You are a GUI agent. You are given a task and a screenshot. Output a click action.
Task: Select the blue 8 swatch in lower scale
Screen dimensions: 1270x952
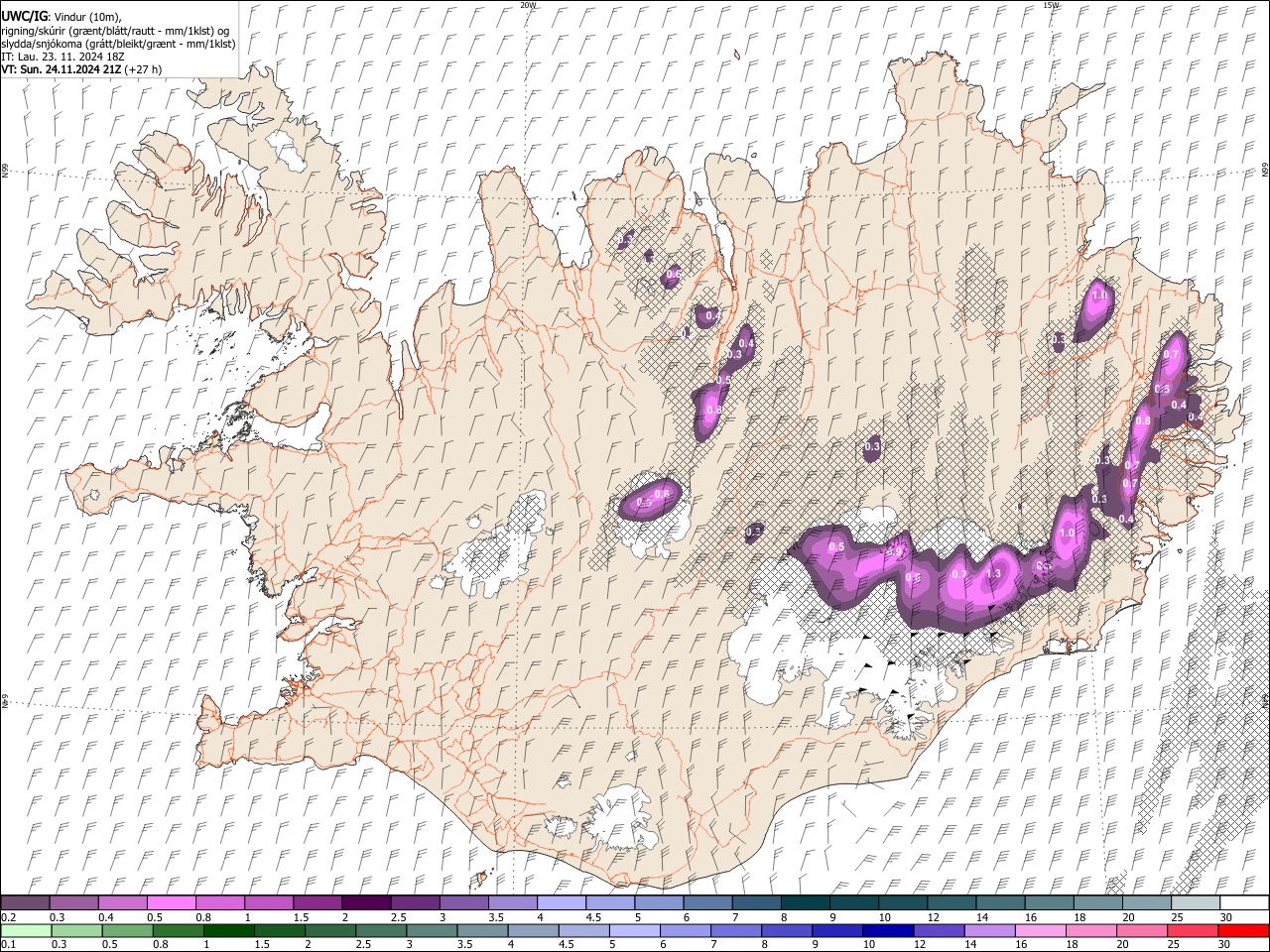tap(787, 930)
